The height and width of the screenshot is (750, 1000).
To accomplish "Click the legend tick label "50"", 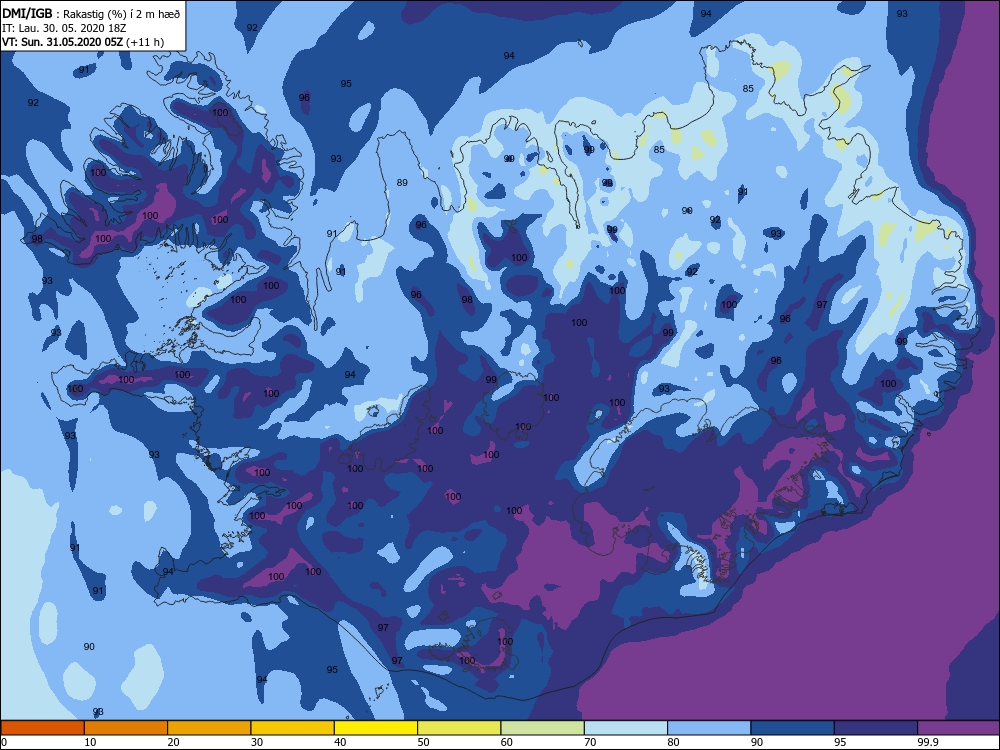I will [423, 742].
